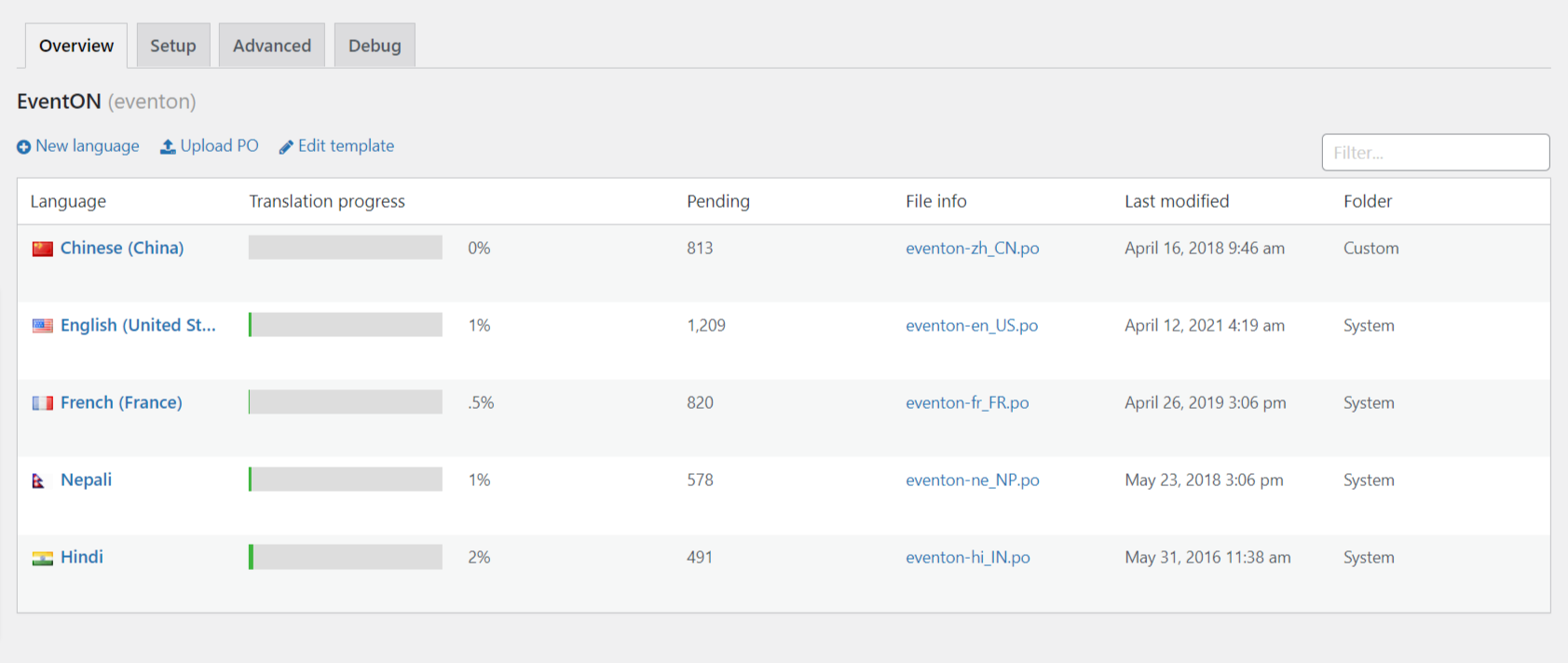Open file eventon-ne_NP.po
Screen dimensions: 1568x663
973,480
